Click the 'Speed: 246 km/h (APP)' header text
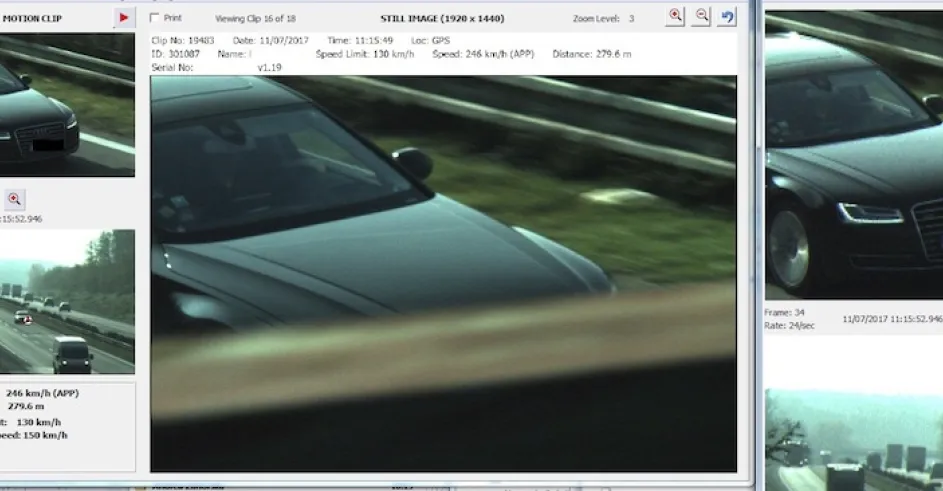943x491 pixels. [x=483, y=54]
